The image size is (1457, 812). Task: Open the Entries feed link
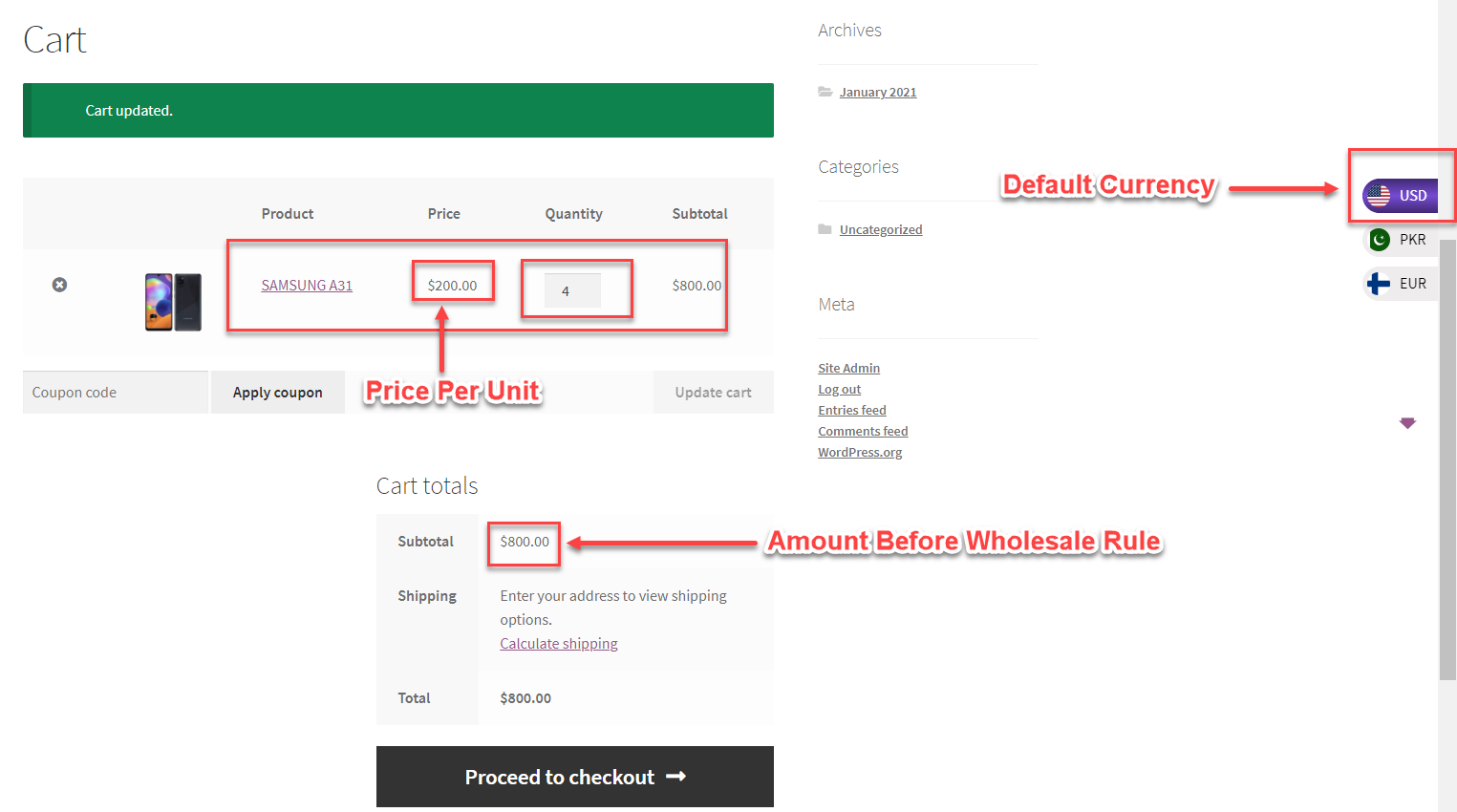pos(852,411)
